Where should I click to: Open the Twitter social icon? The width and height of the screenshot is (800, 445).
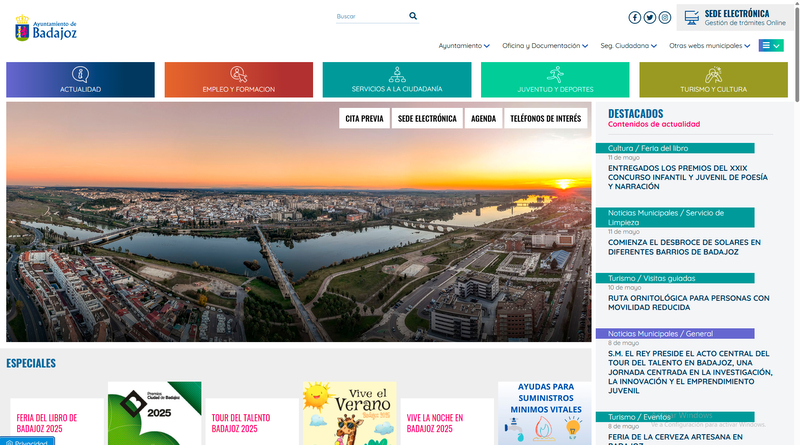point(649,17)
